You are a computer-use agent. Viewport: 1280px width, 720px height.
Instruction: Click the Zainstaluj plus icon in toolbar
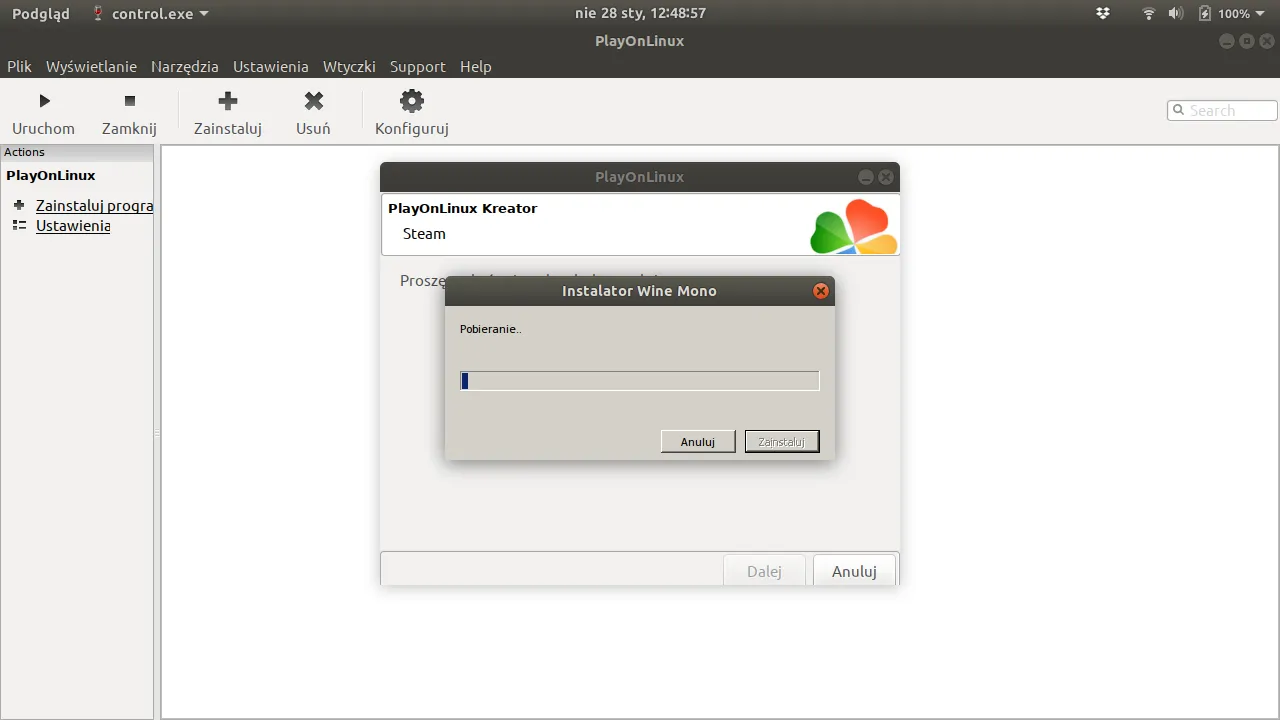[x=228, y=100]
